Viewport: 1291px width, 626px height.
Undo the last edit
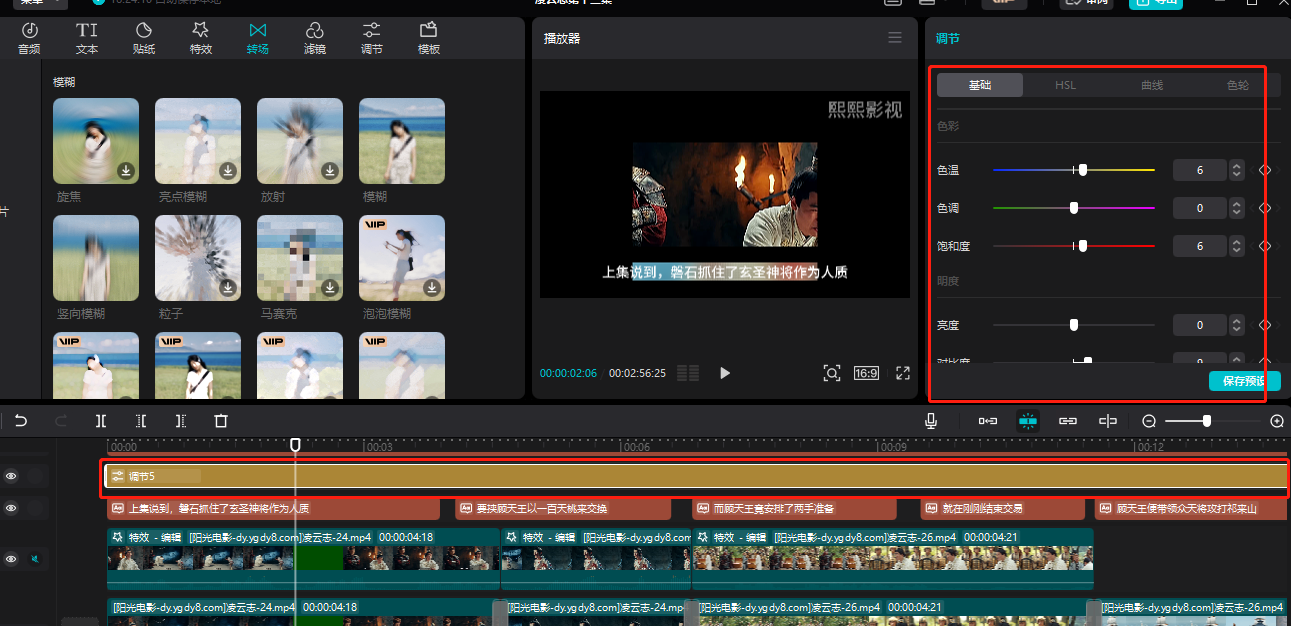[x=21, y=421]
